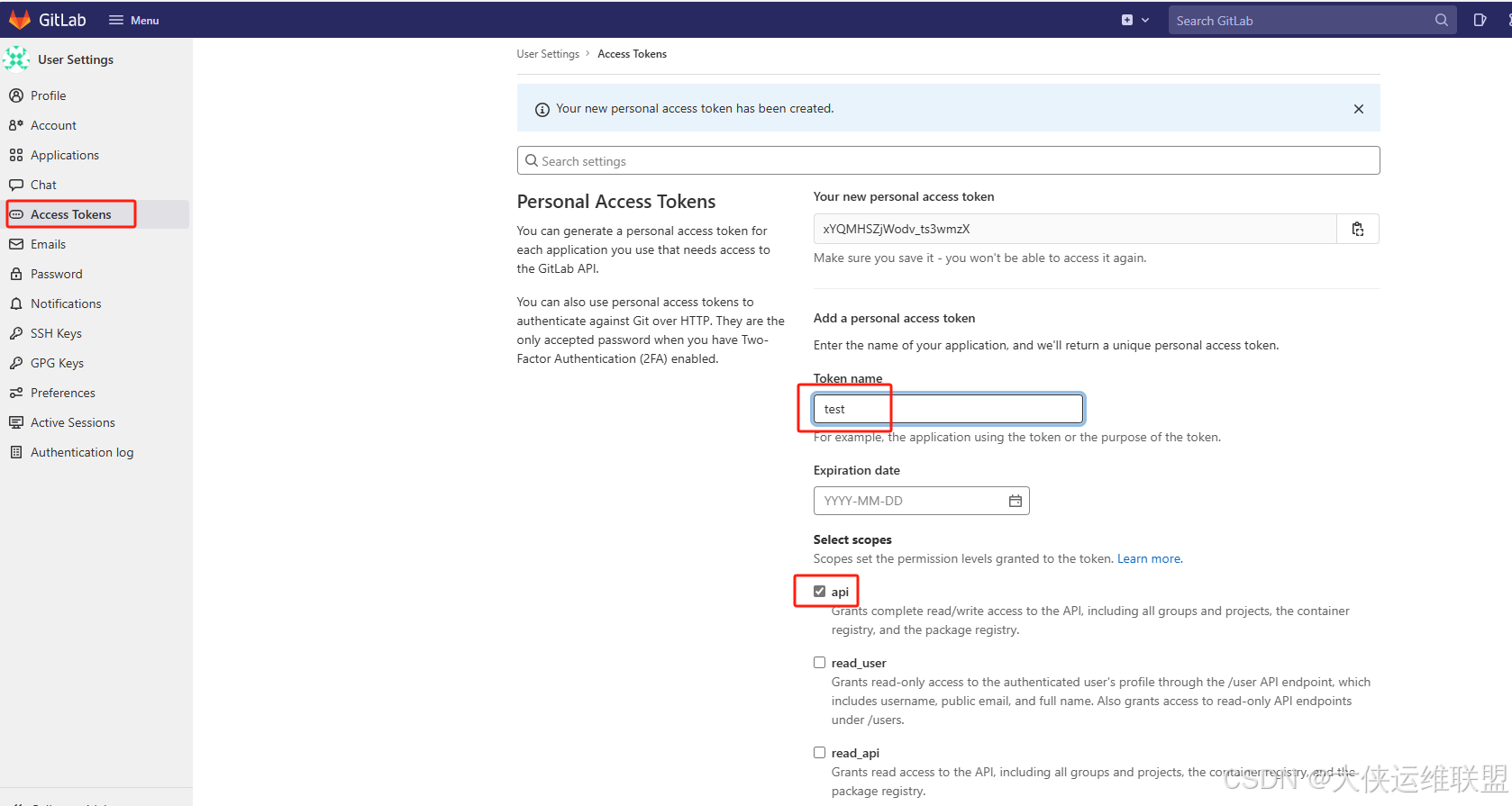Screen dimensions: 1512x806
Task: Click the SSH Keys key icon
Action: click(16, 333)
